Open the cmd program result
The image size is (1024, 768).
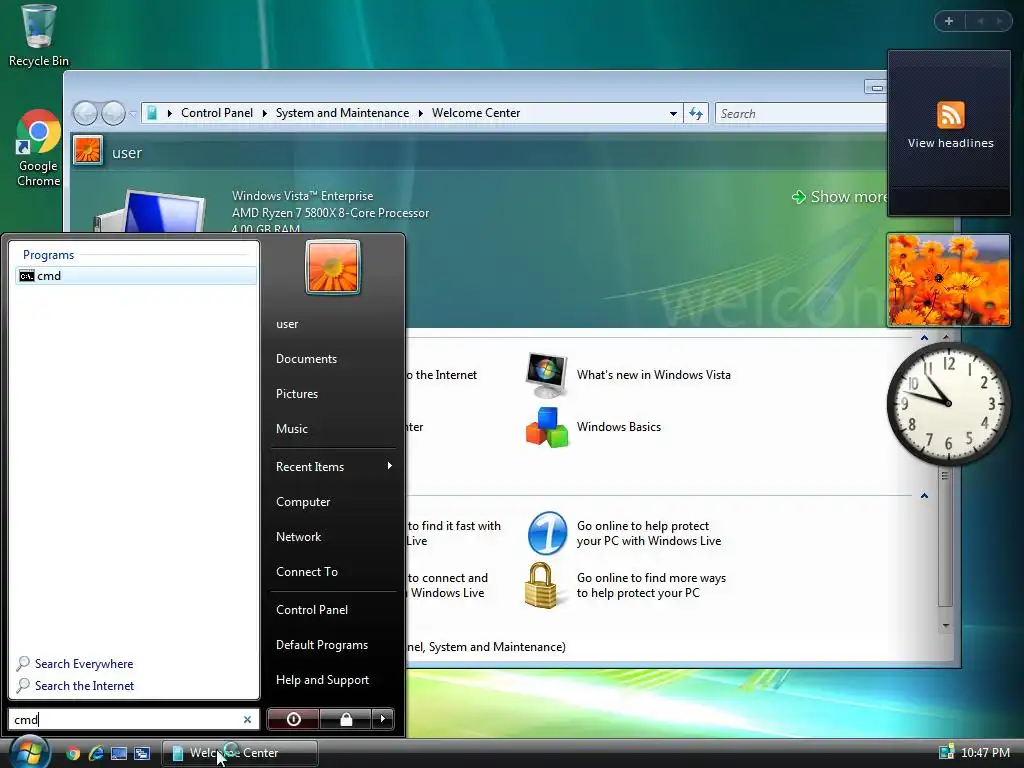coord(136,276)
